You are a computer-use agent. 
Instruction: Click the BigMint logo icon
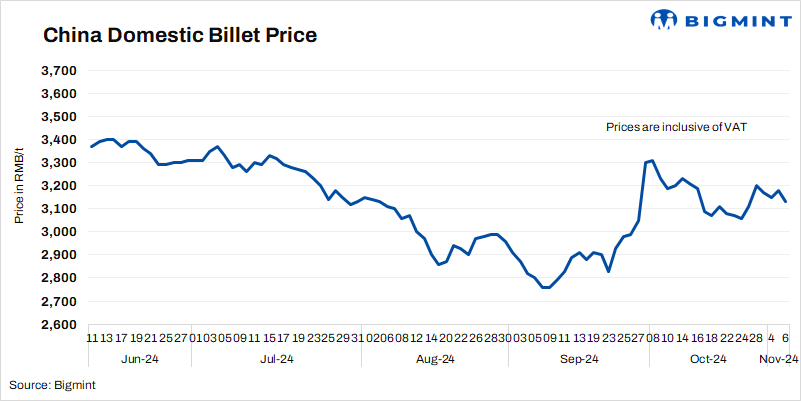[666, 20]
